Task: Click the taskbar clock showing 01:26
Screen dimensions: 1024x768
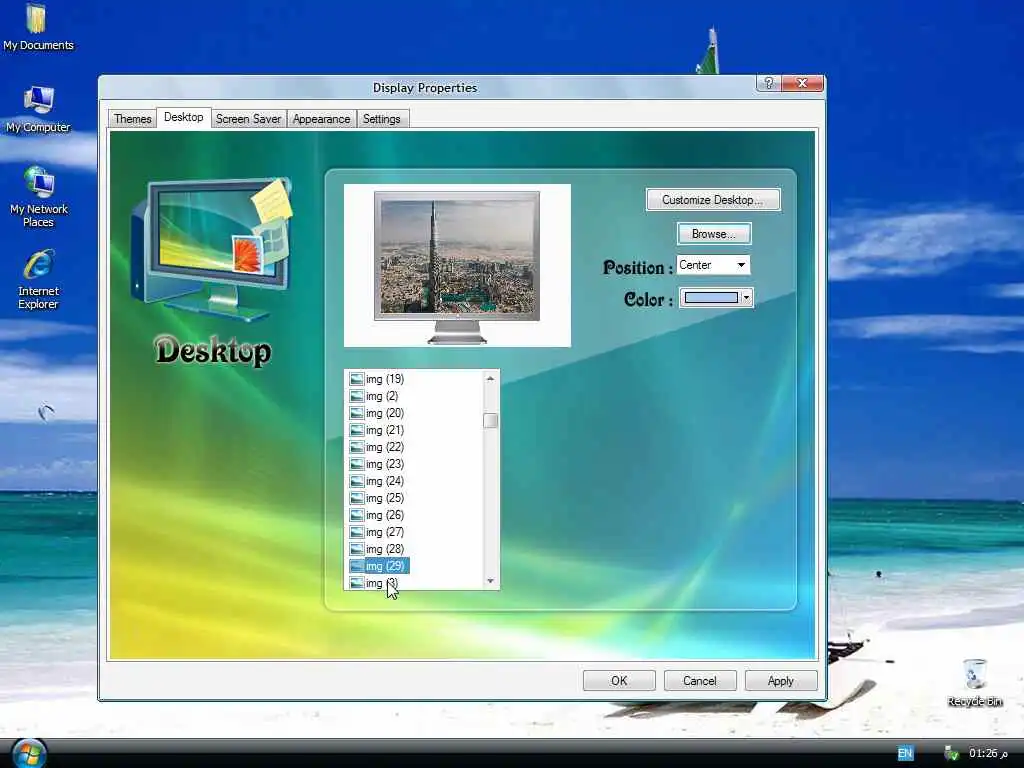Action: [x=987, y=753]
